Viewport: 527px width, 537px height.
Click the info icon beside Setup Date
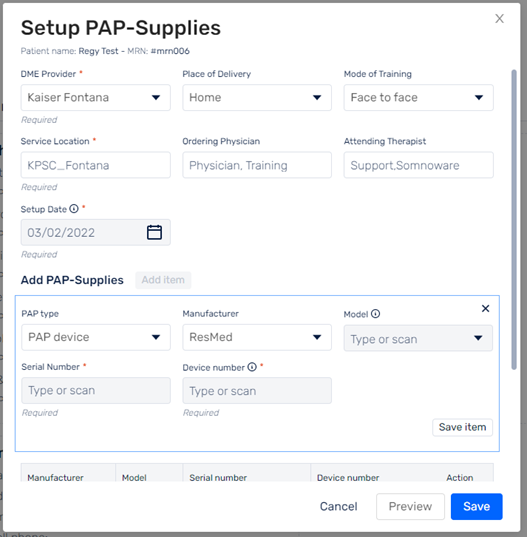74,209
